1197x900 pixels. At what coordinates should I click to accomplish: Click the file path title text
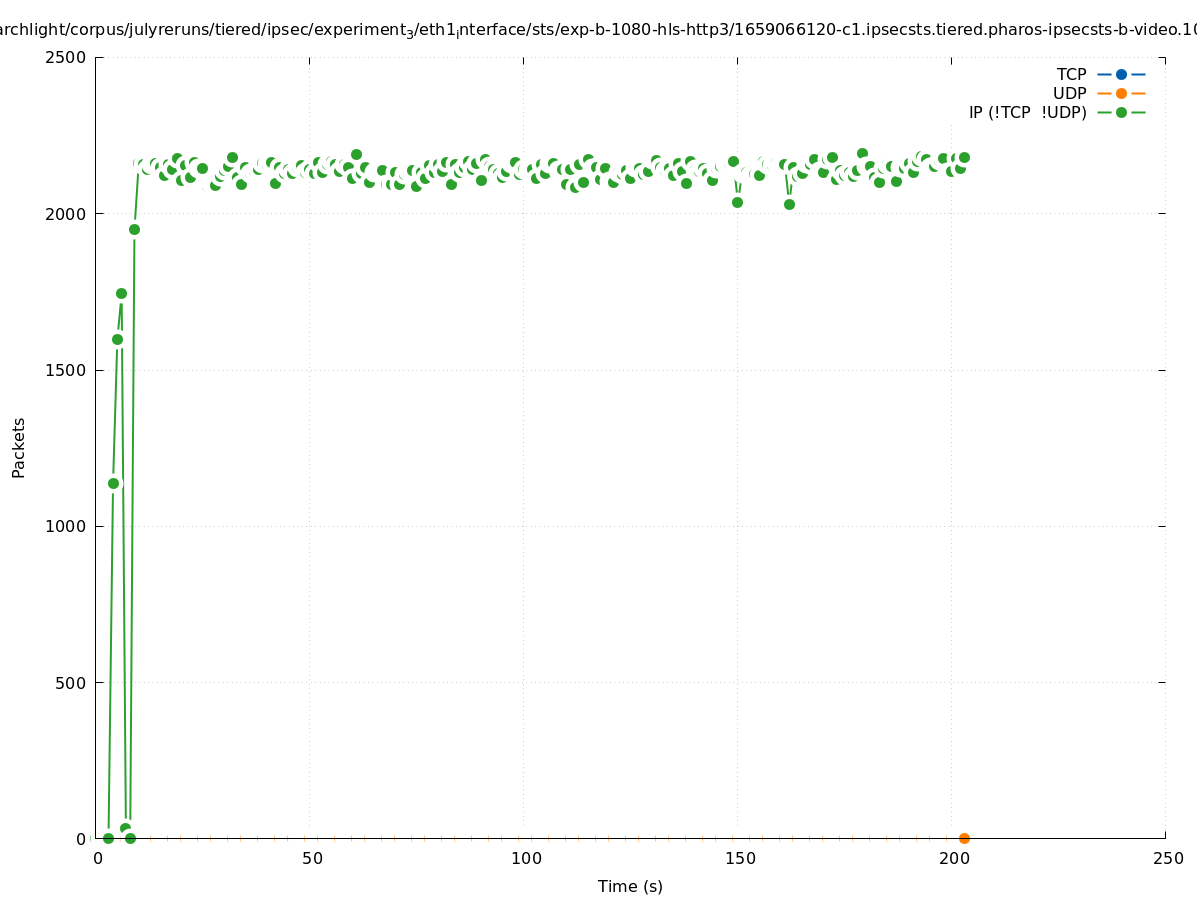(x=598, y=30)
